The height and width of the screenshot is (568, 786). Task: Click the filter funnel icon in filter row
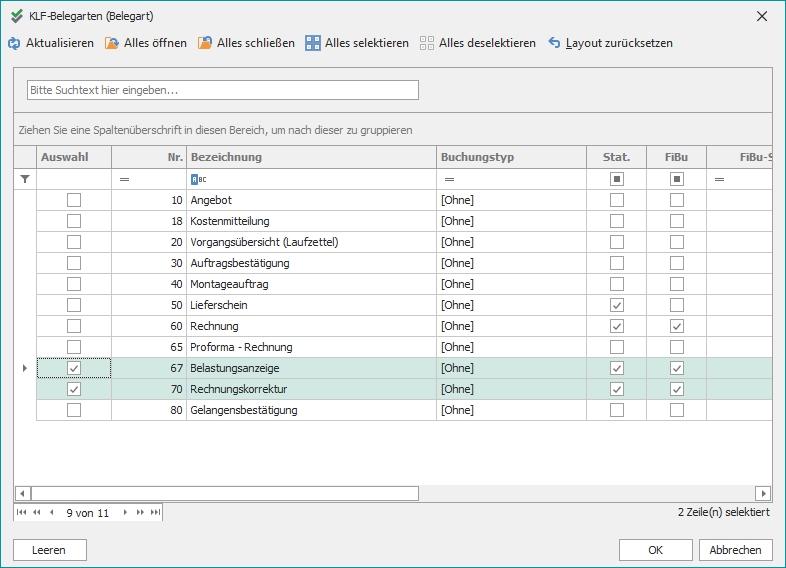[x=25, y=179]
